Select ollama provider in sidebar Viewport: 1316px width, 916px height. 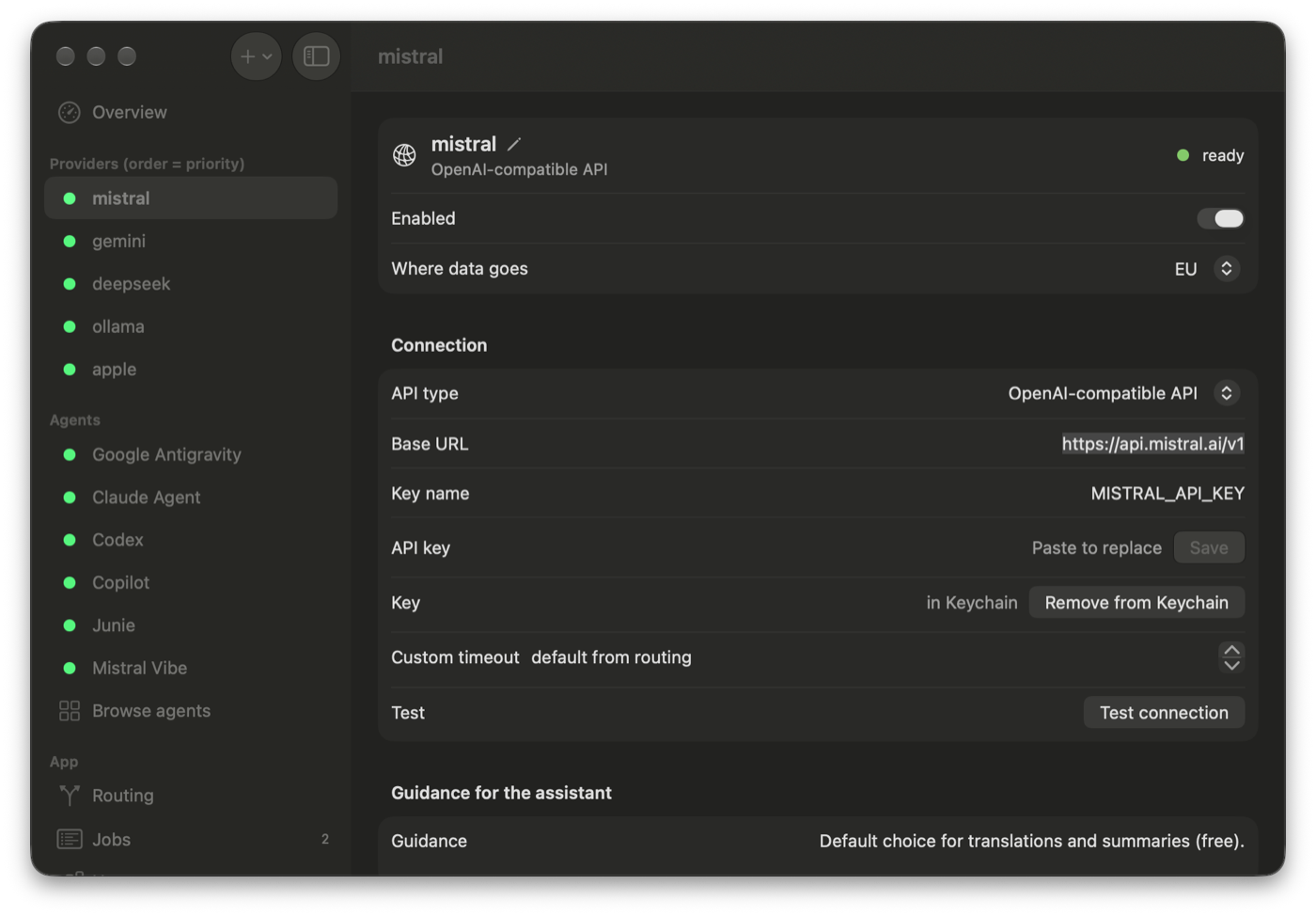pyautogui.click(x=191, y=327)
